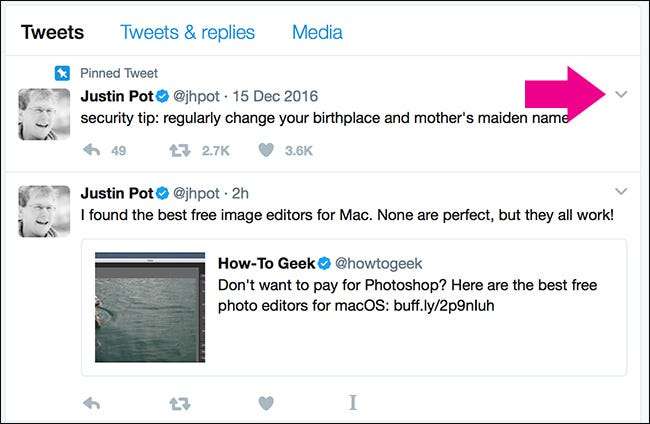Expand the chevron menu on the 2h tweet
Image resolution: width=650 pixels, height=424 pixels.
(621, 191)
